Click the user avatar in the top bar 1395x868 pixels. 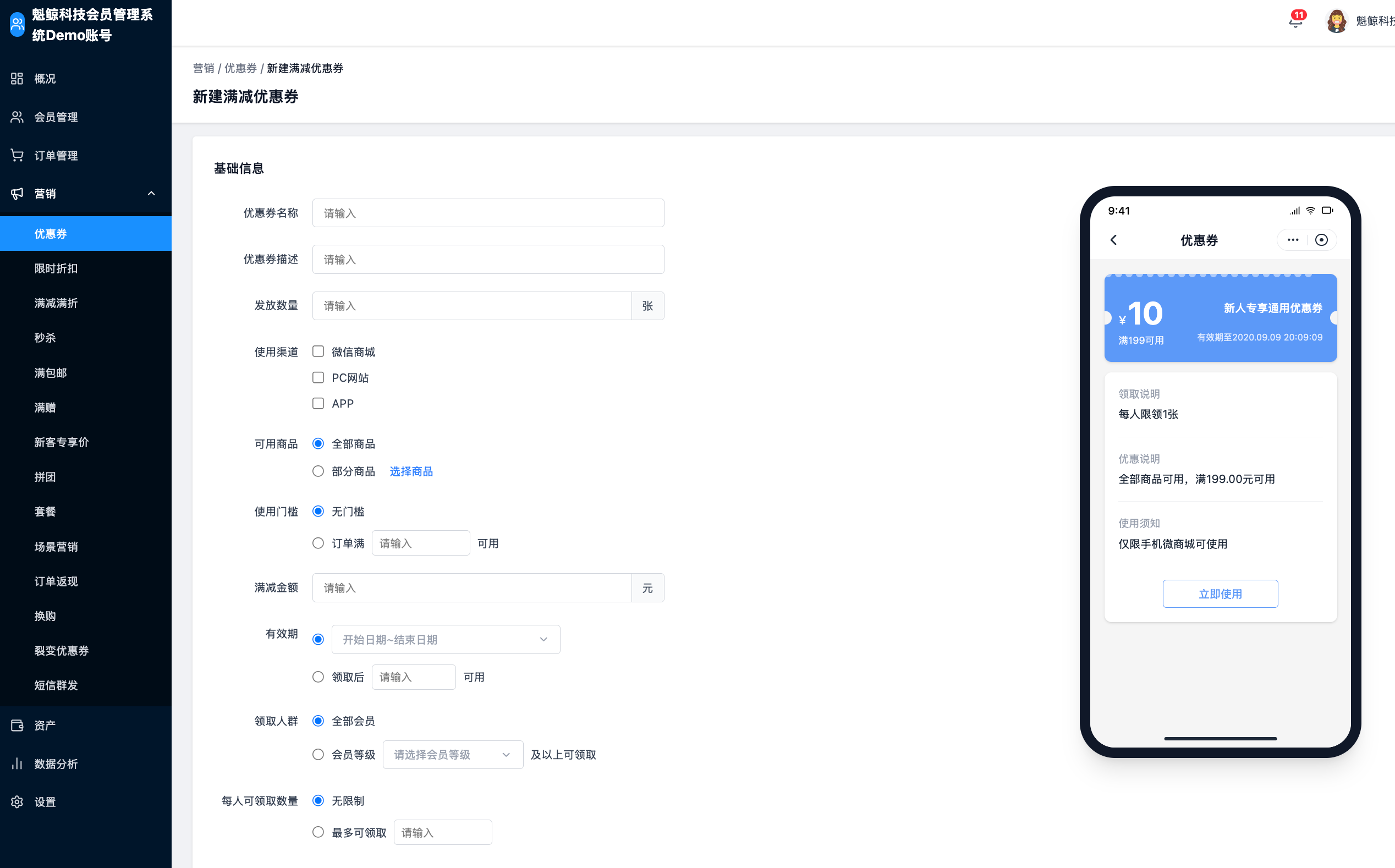coord(1337,21)
